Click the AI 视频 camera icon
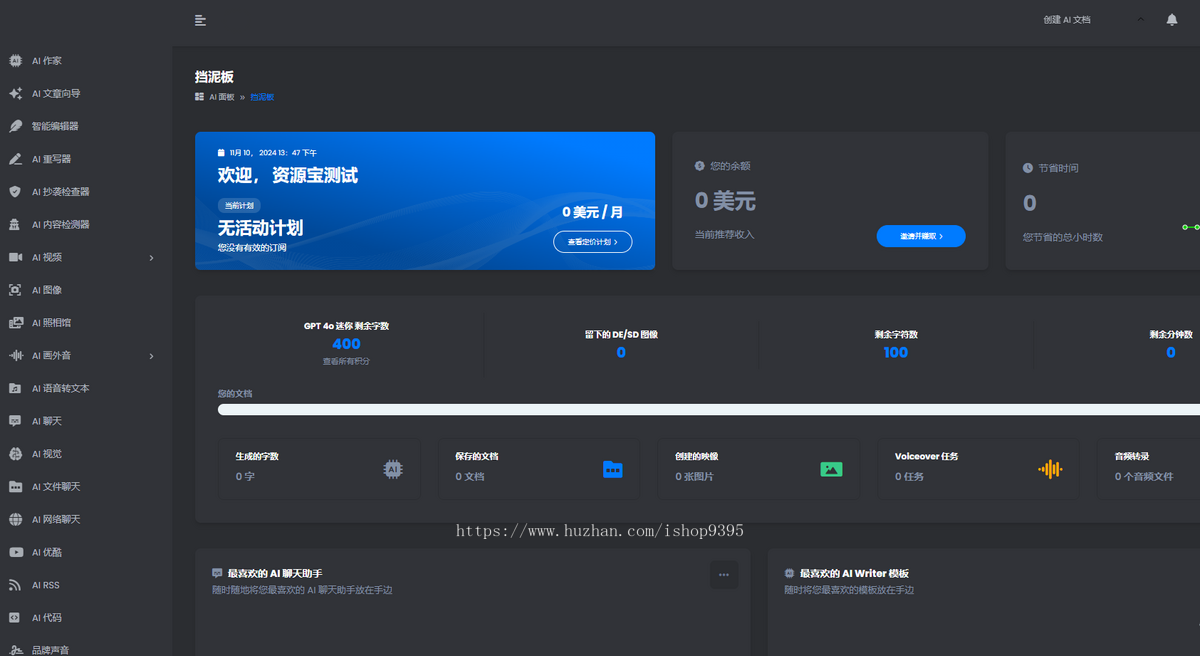This screenshot has height=656, width=1200. point(15,257)
